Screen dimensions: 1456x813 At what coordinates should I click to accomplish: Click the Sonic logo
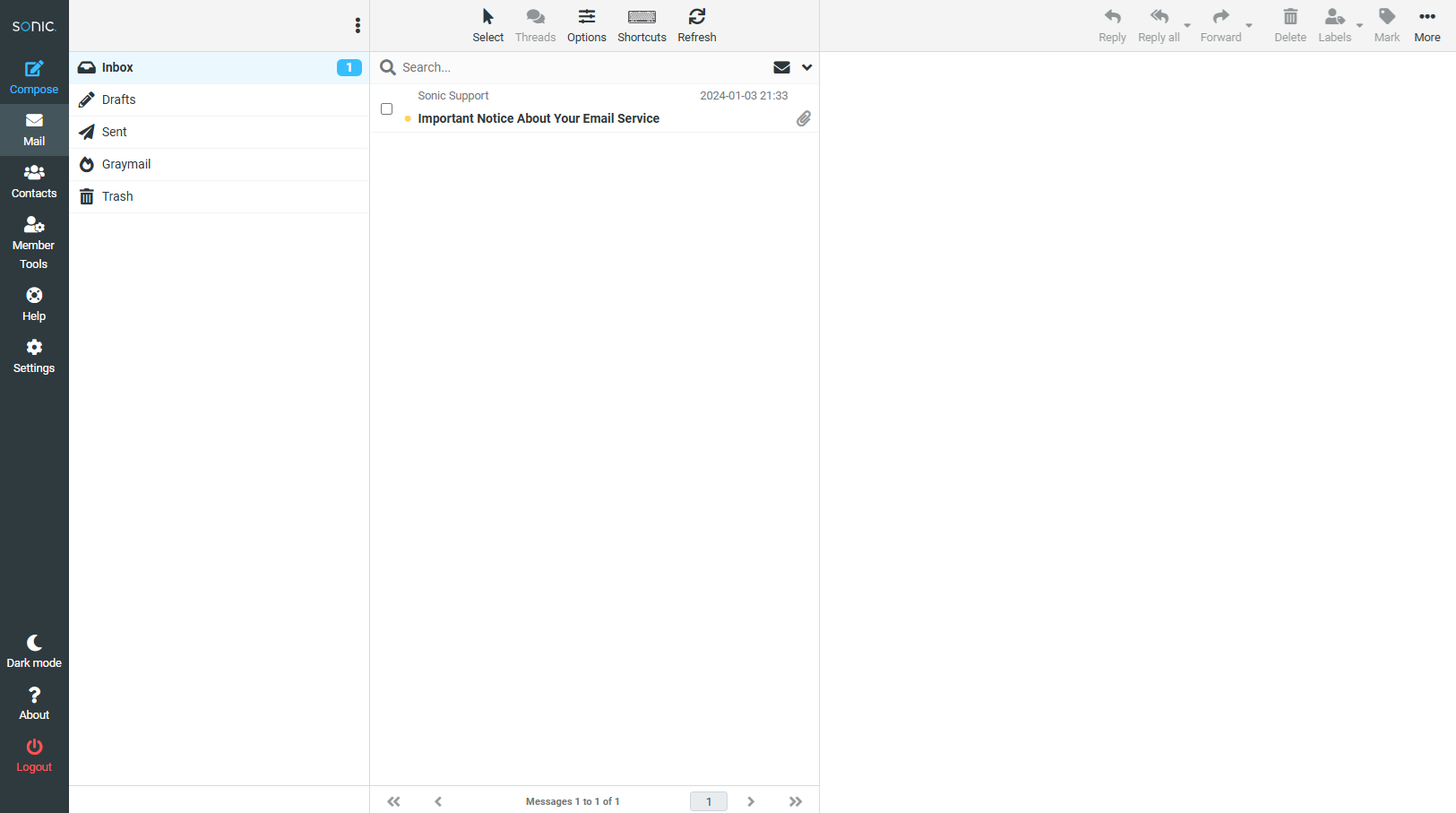[34, 26]
